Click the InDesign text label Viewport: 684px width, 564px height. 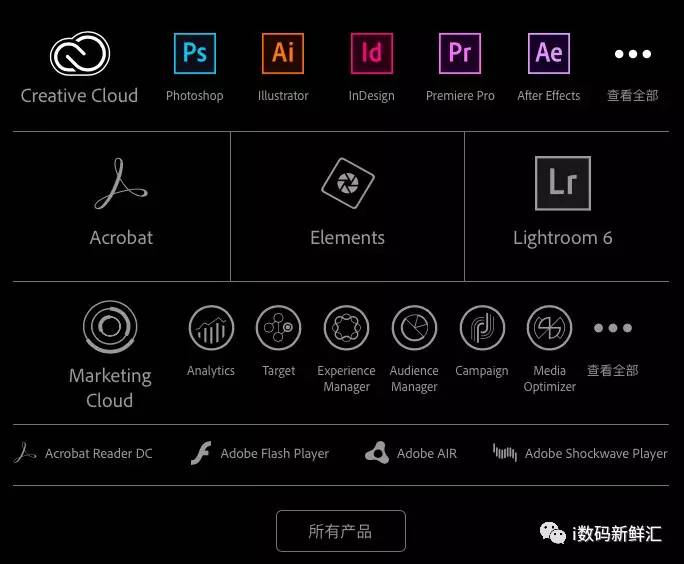(x=372, y=96)
